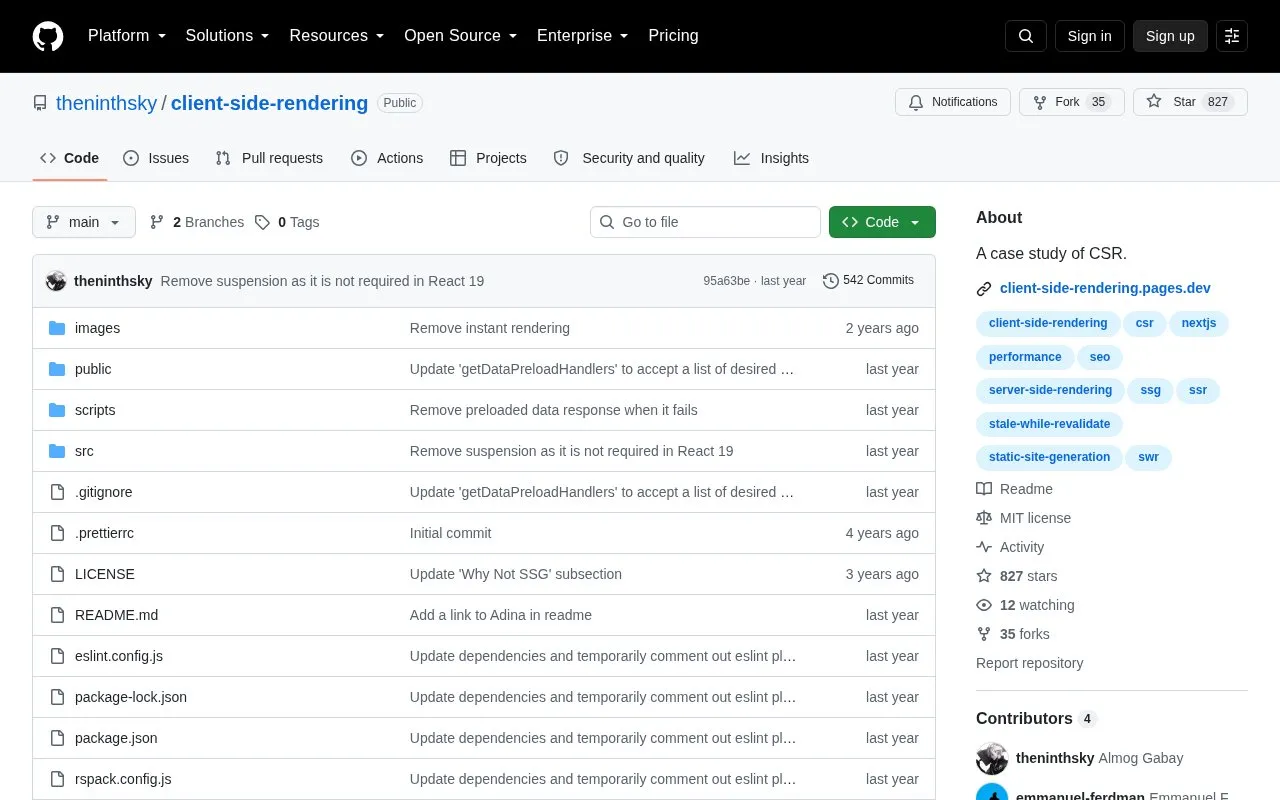
Task: Expand the Open Source menu
Action: [461, 36]
